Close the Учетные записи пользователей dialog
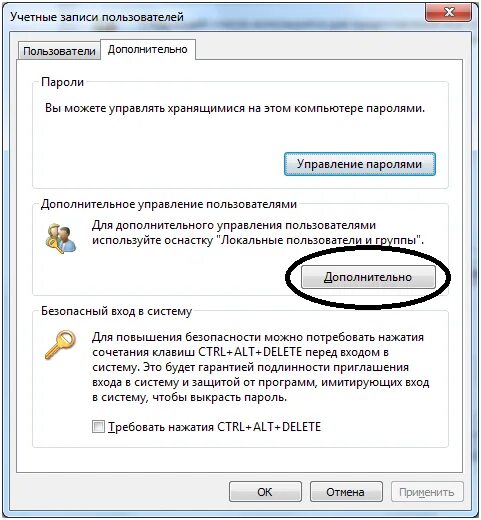 coord(448,13)
